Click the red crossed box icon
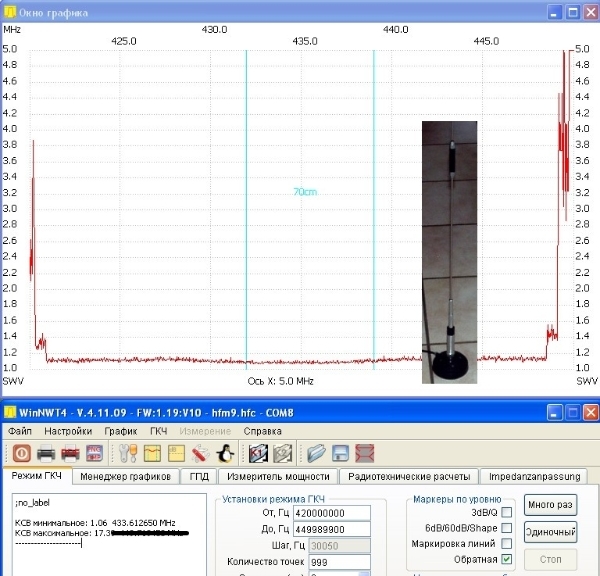600x576 pixels. tap(365, 454)
